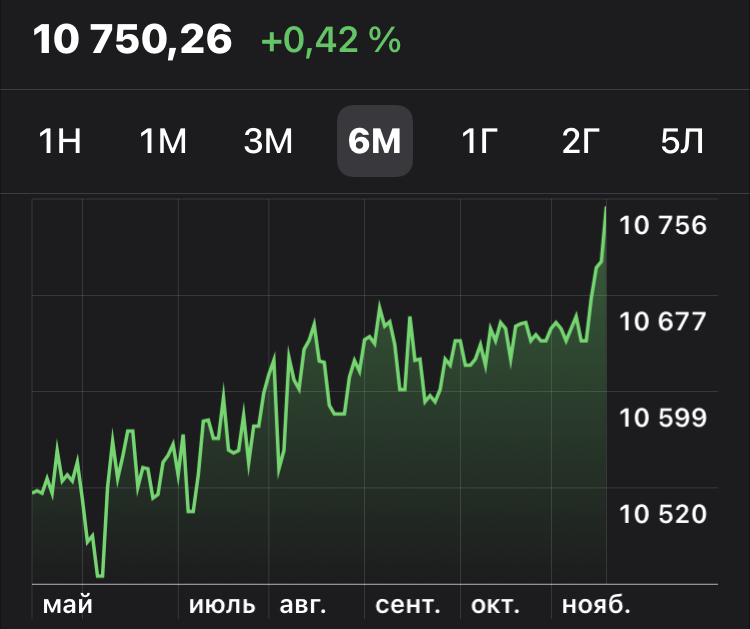
Task: Select the 1Н time range tab
Action: pyautogui.click(x=60, y=142)
